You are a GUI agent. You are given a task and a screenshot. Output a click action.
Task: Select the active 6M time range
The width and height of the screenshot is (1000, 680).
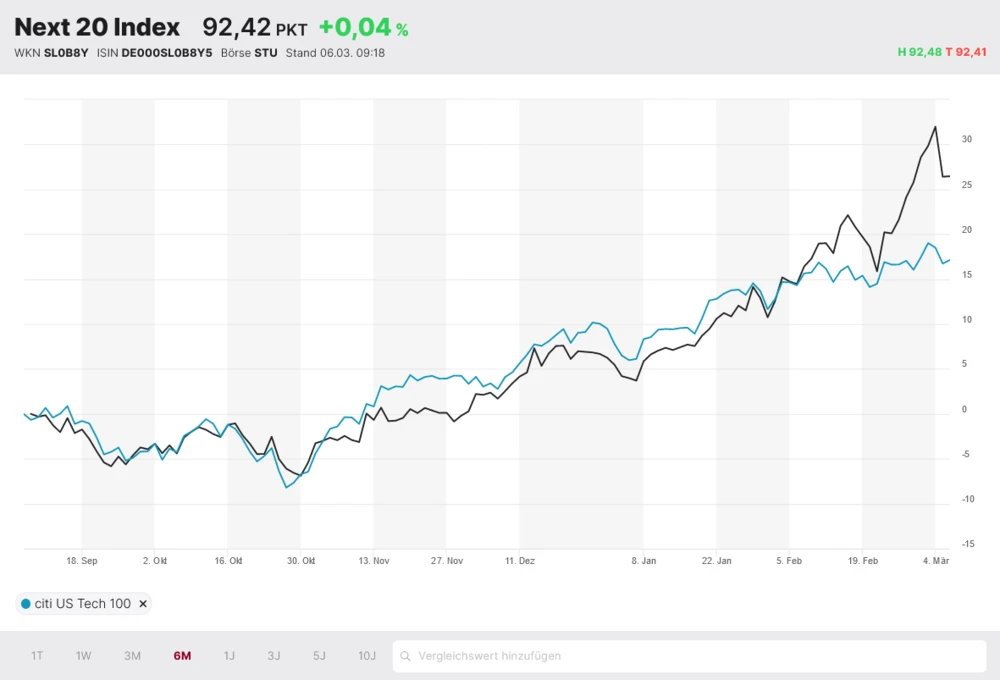pos(180,656)
